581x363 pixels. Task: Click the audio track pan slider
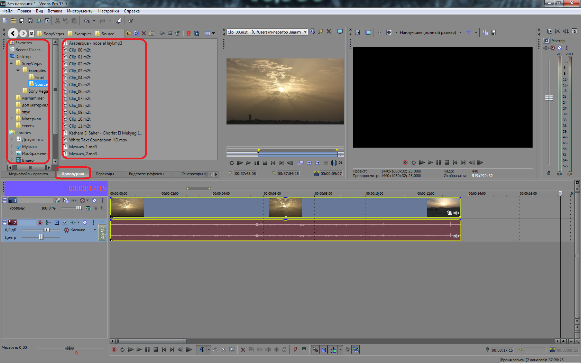41,237
